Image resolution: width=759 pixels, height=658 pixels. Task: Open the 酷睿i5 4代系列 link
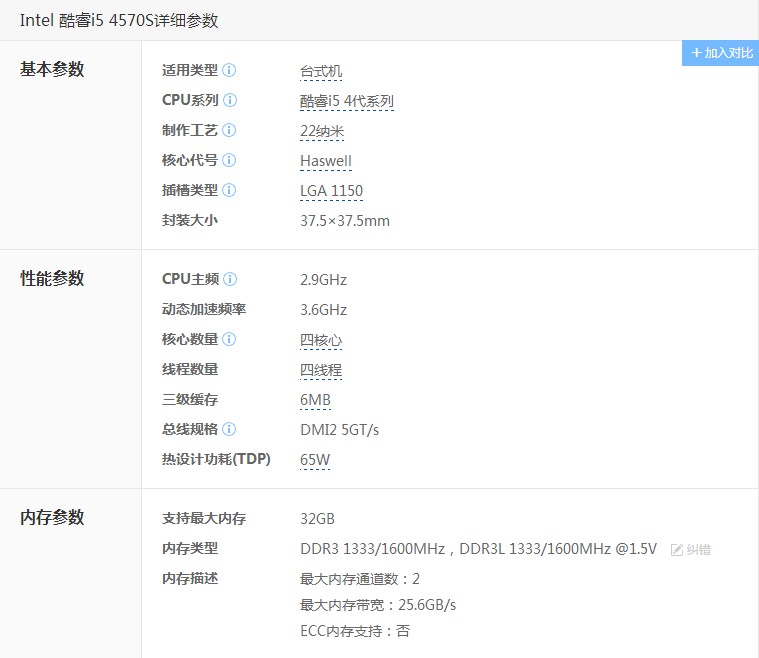(347, 102)
